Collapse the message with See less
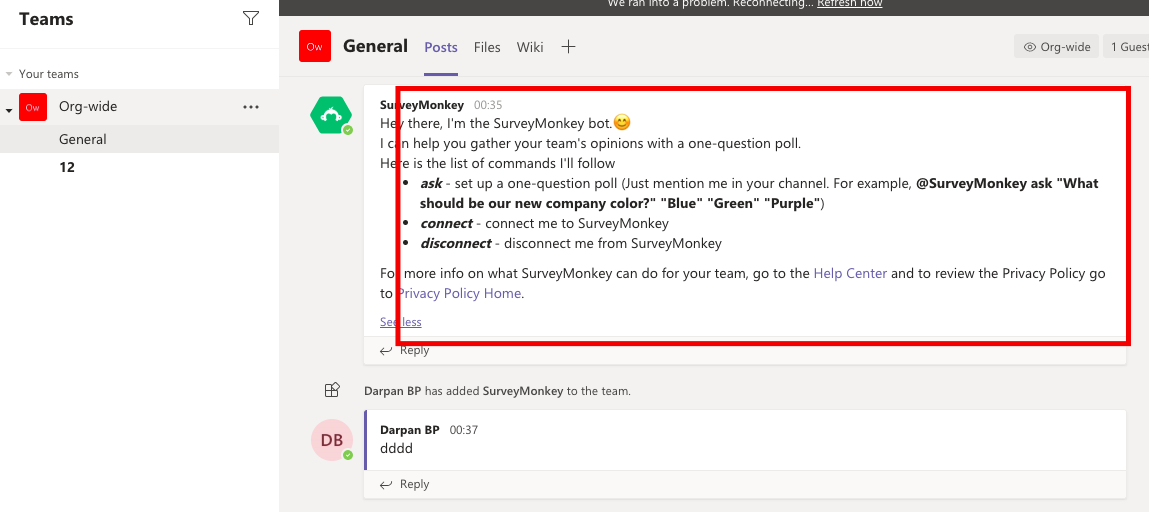 coord(400,322)
